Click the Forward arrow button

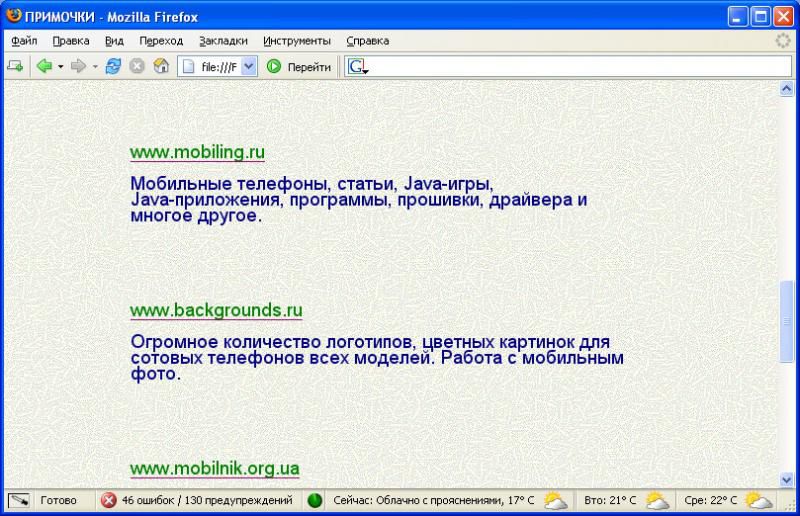pos(77,67)
